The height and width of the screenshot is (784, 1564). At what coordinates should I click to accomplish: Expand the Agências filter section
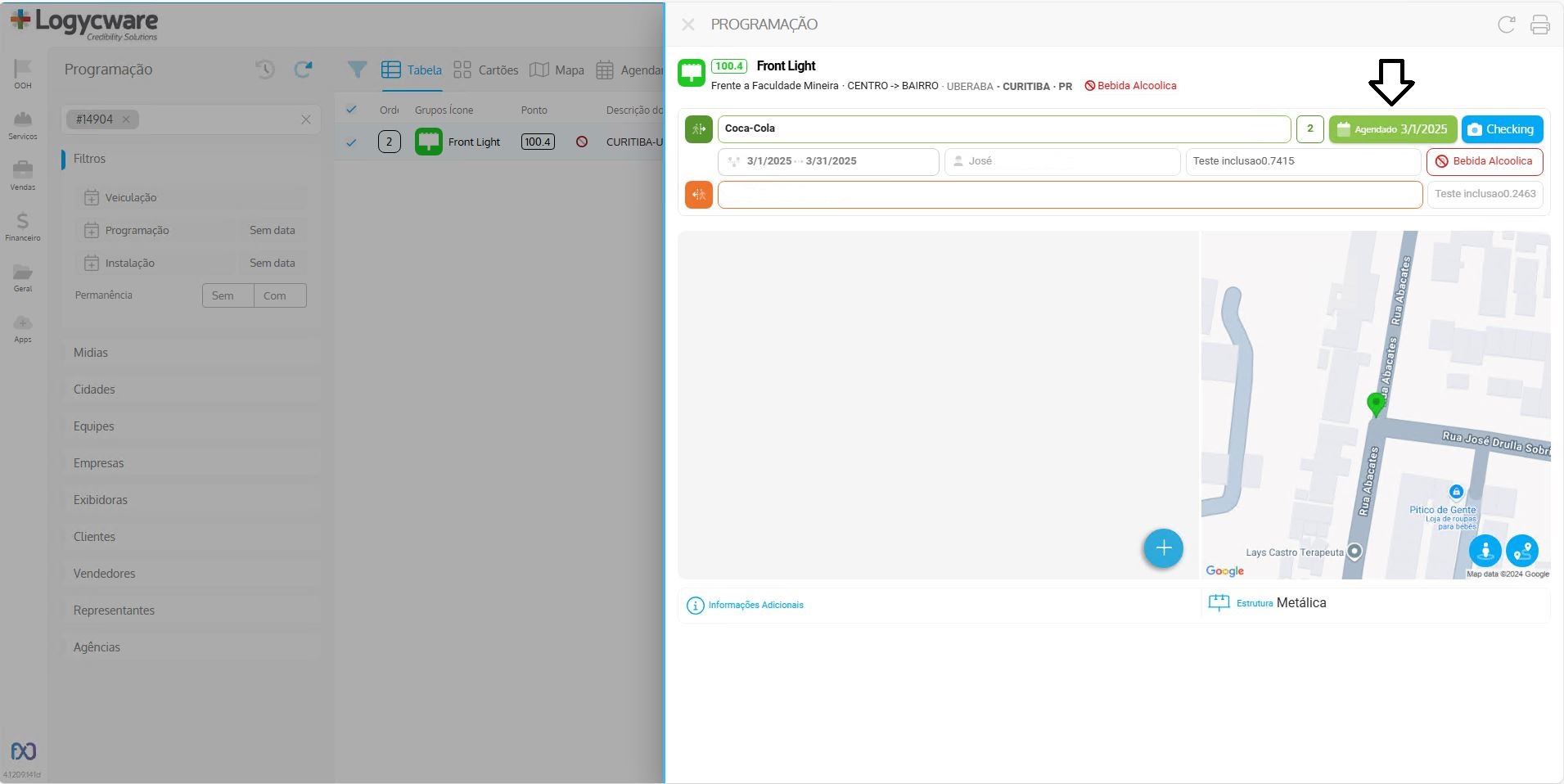(190, 647)
